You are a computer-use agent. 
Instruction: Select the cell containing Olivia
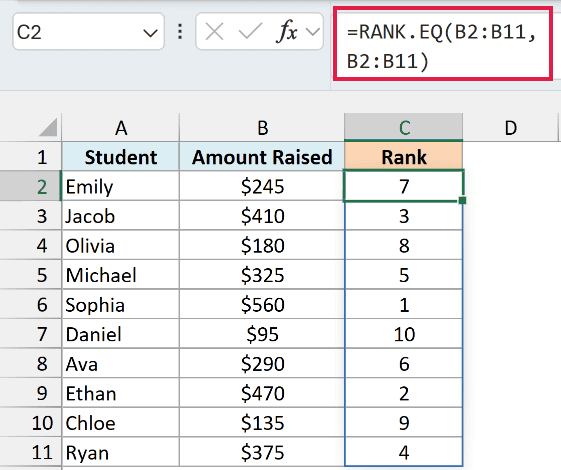pos(121,245)
